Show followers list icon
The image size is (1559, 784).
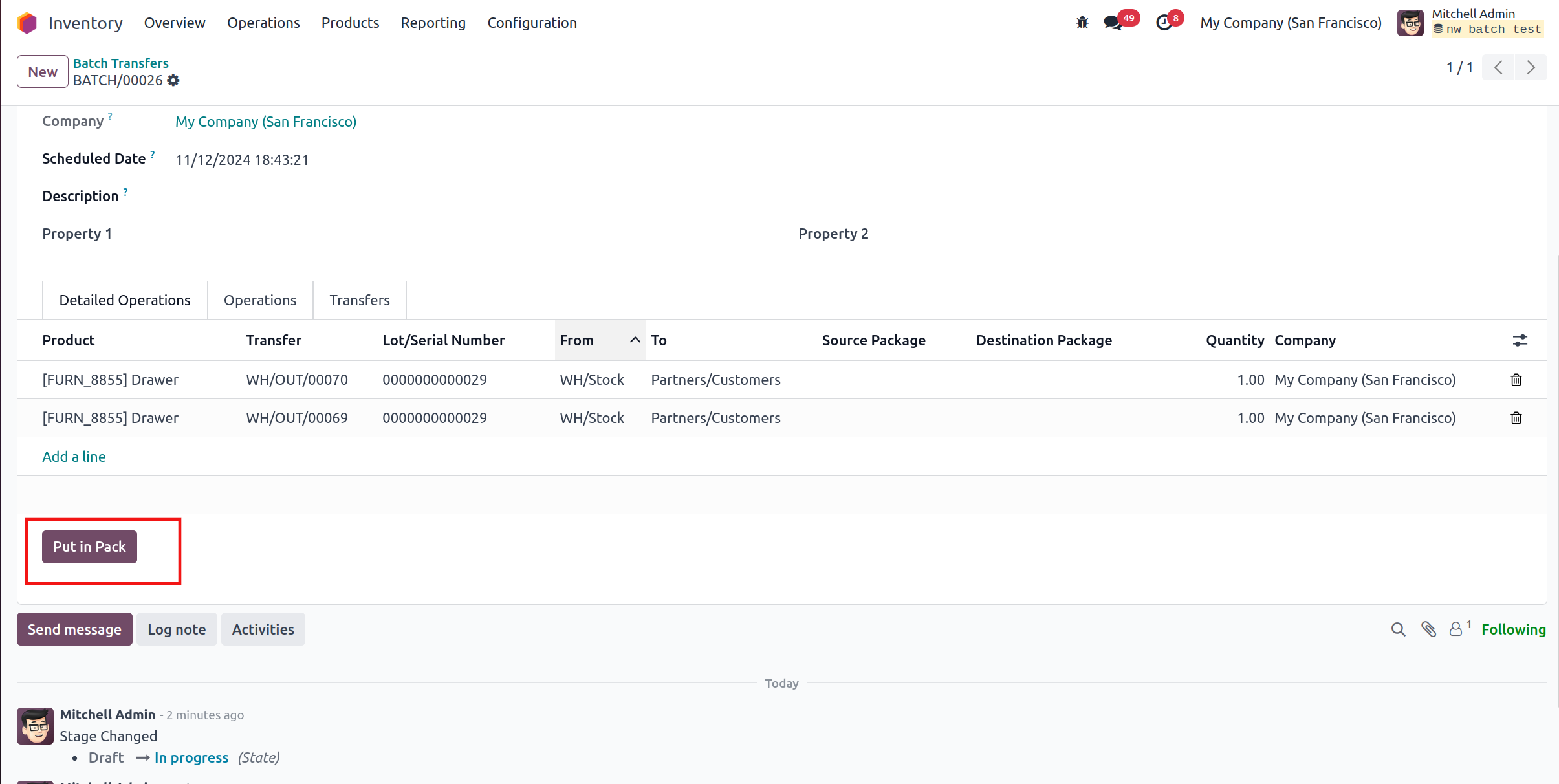[x=1456, y=629]
